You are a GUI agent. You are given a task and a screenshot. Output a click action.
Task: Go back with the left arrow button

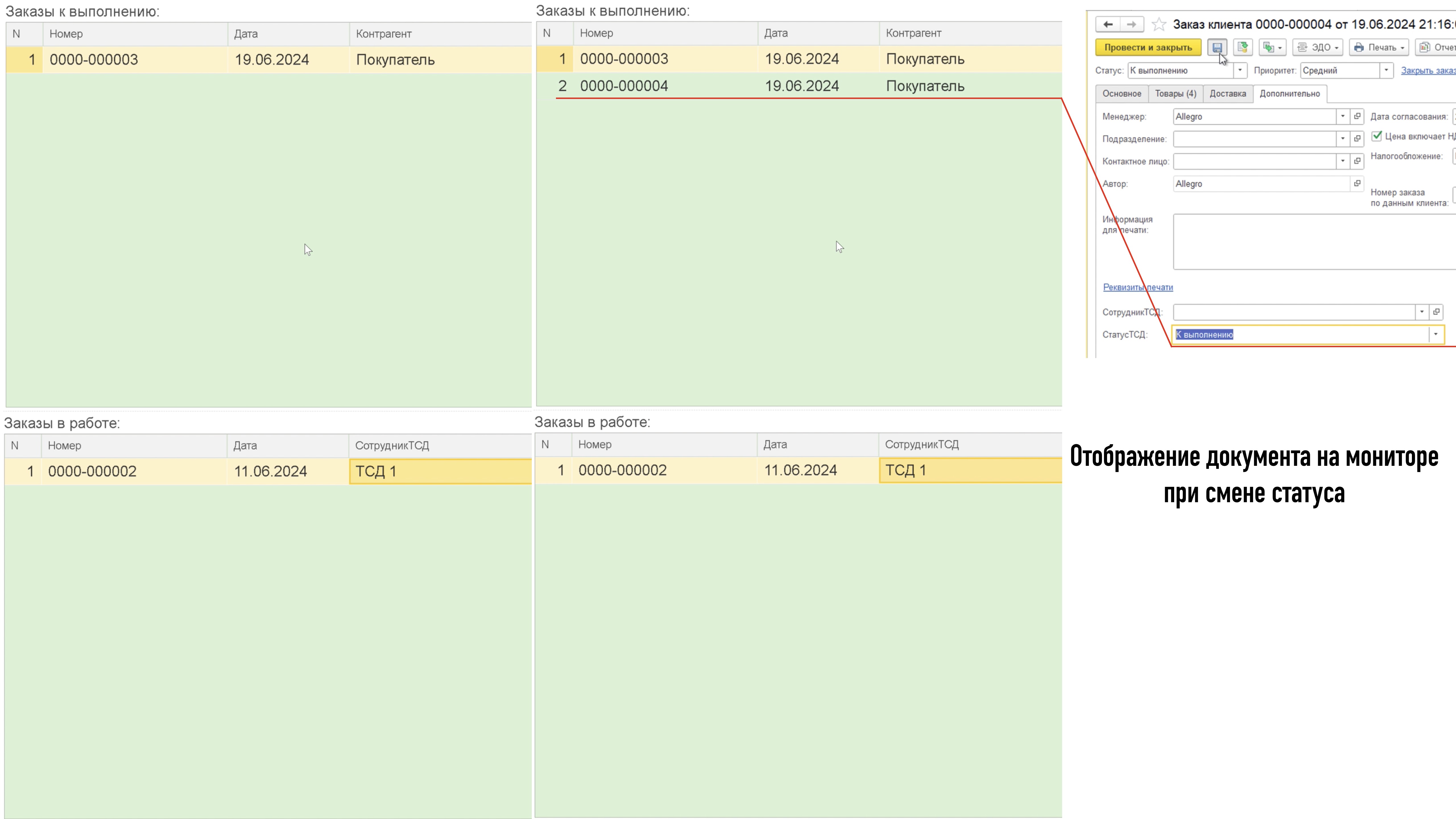[1107, 24]
